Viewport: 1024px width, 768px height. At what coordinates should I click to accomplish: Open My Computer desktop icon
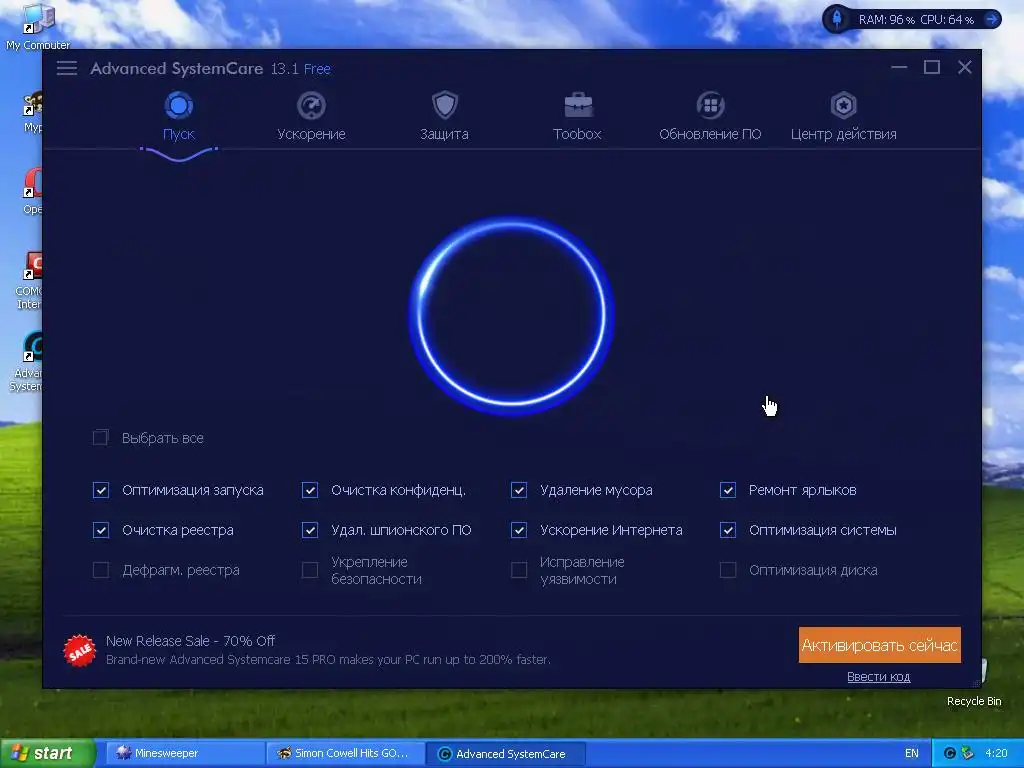point(38,26)
